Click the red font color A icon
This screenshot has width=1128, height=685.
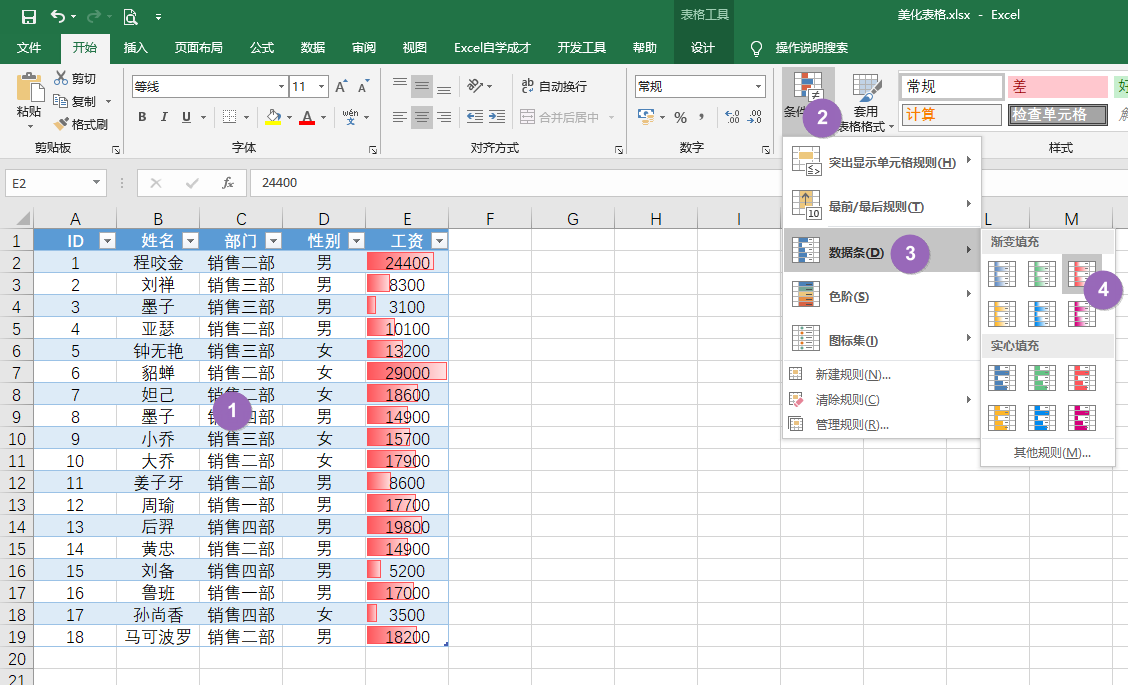307,117
